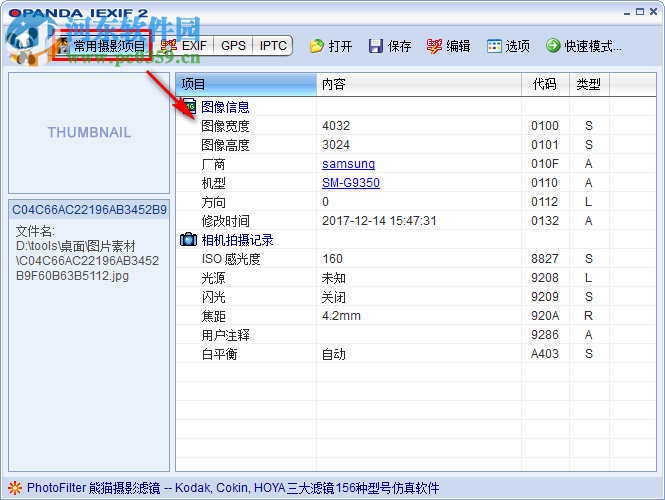The width and height of the screenshot is (665, 500).
Task: Close the Opanda IExif window
Action: [654, 12]
